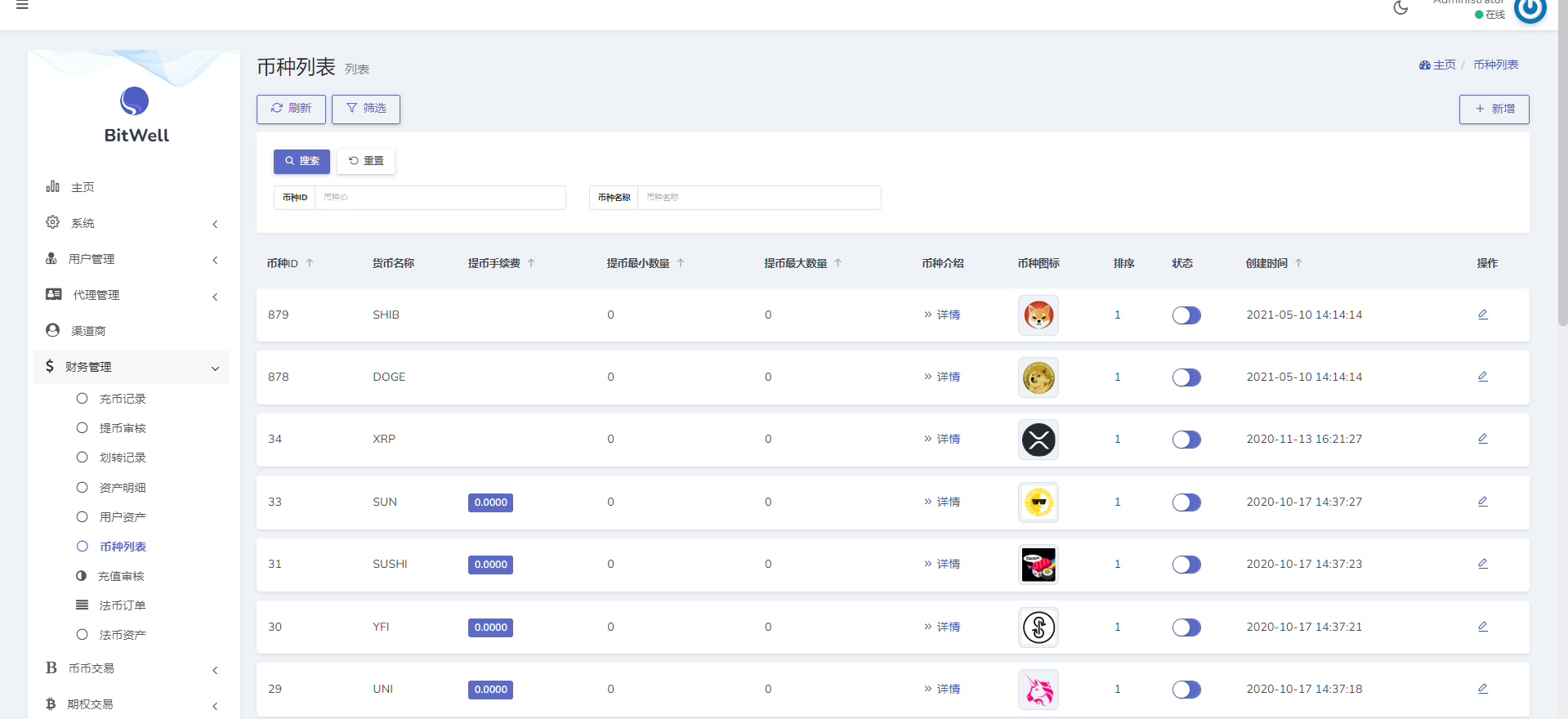
Task: Sort by 币种ID column arrow
Action: click(x=310, y=263)
